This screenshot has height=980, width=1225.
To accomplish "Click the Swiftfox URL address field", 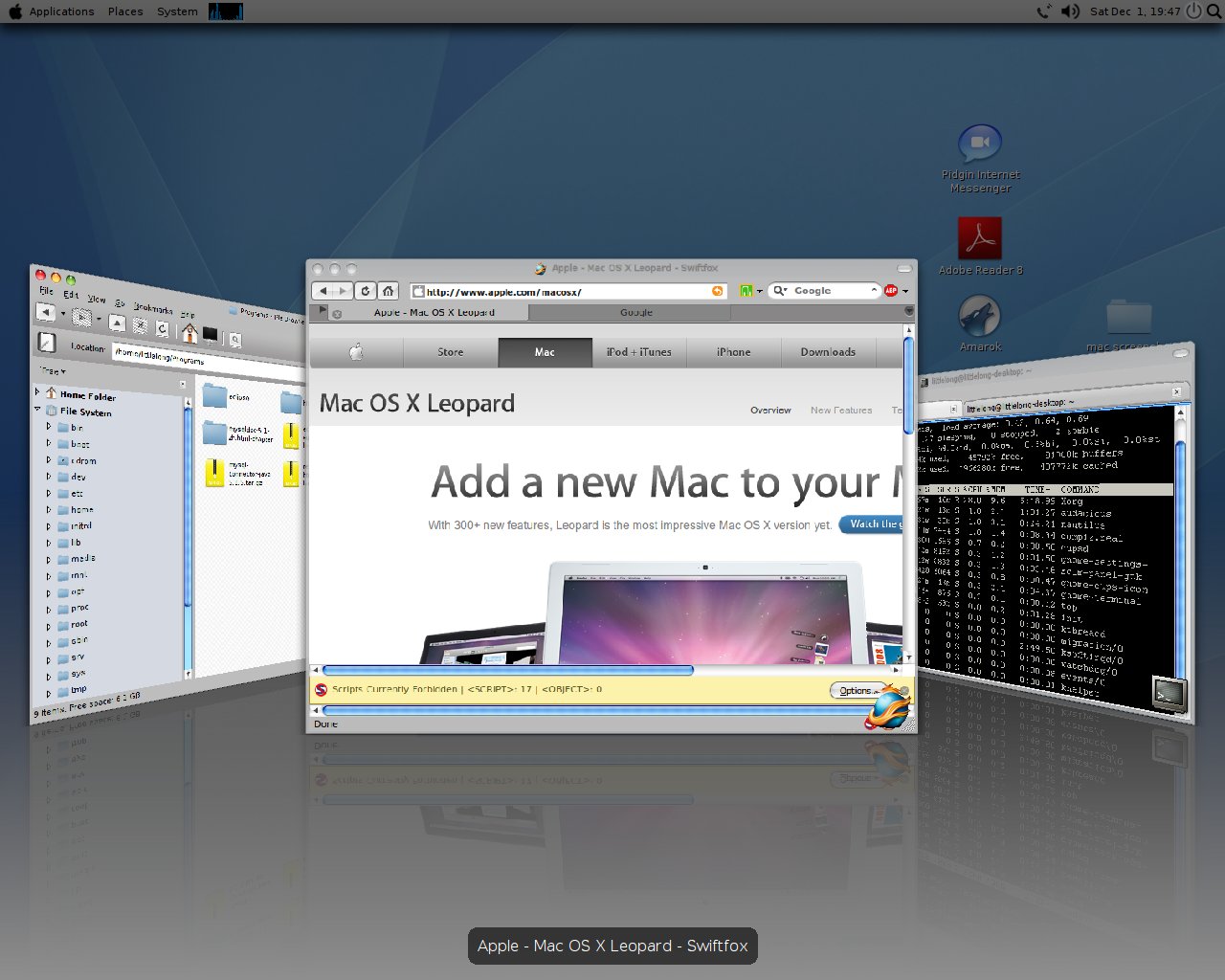I will [568, 291].
